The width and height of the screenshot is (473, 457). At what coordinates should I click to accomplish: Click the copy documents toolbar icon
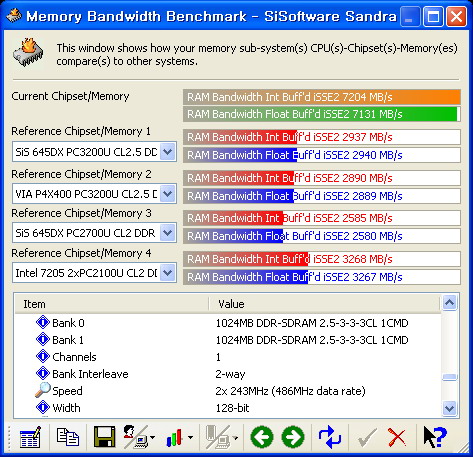click(x=68, y=437)
